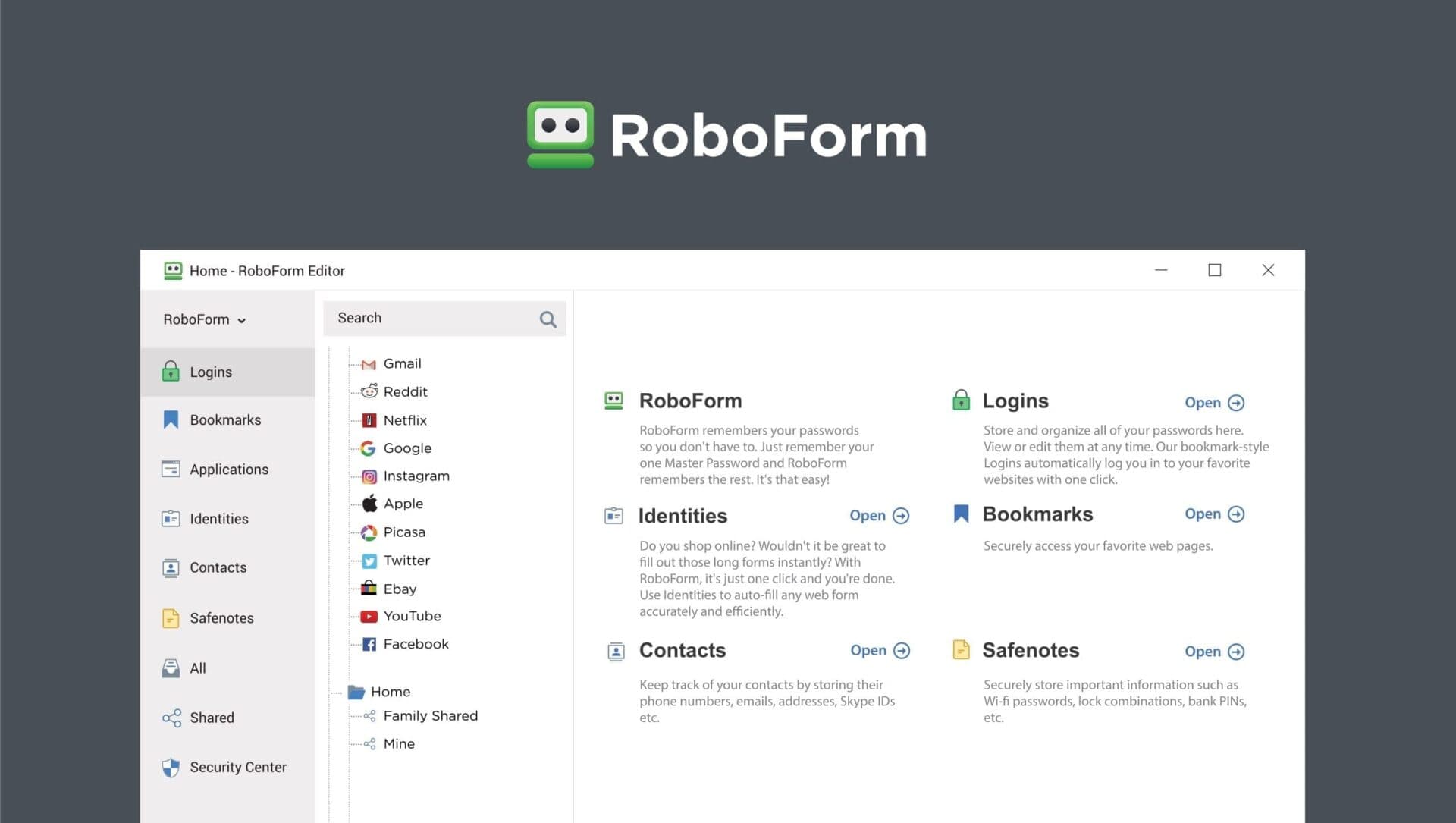
Task: Click the green lock icon beside the Logins heading
Action: tap(961, 400)
